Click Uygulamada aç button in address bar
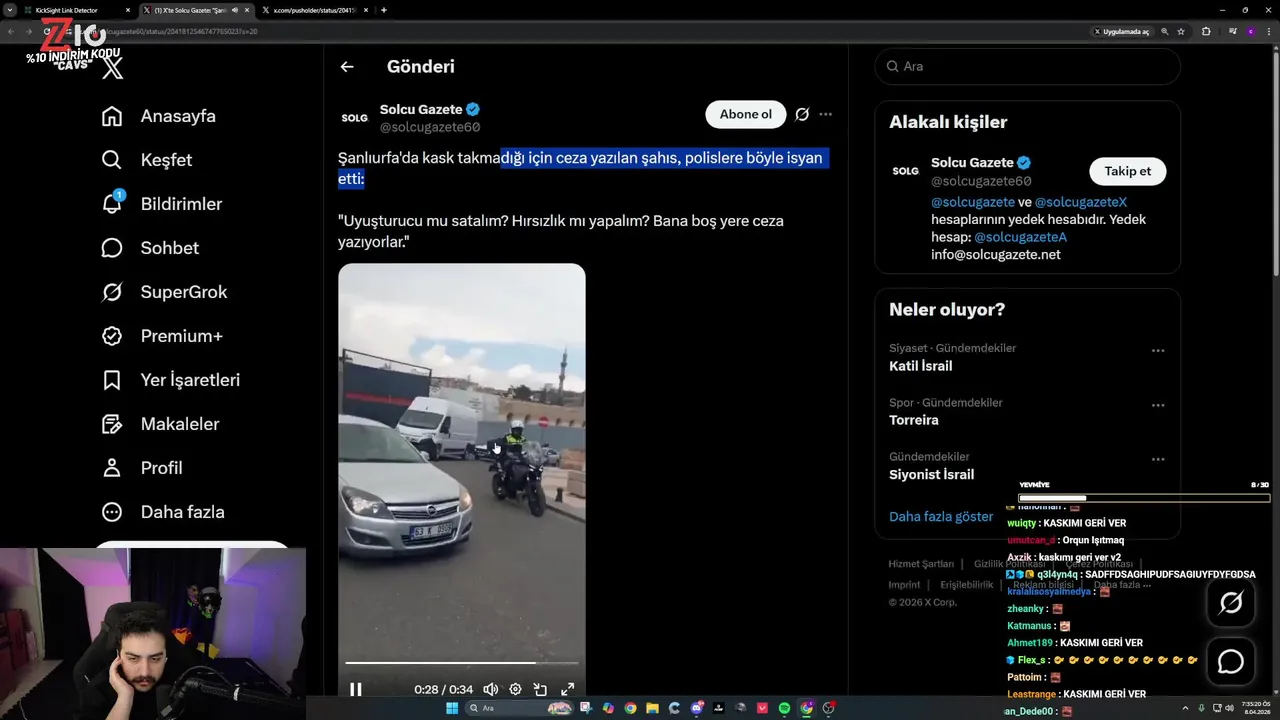 click(1120, 31)
